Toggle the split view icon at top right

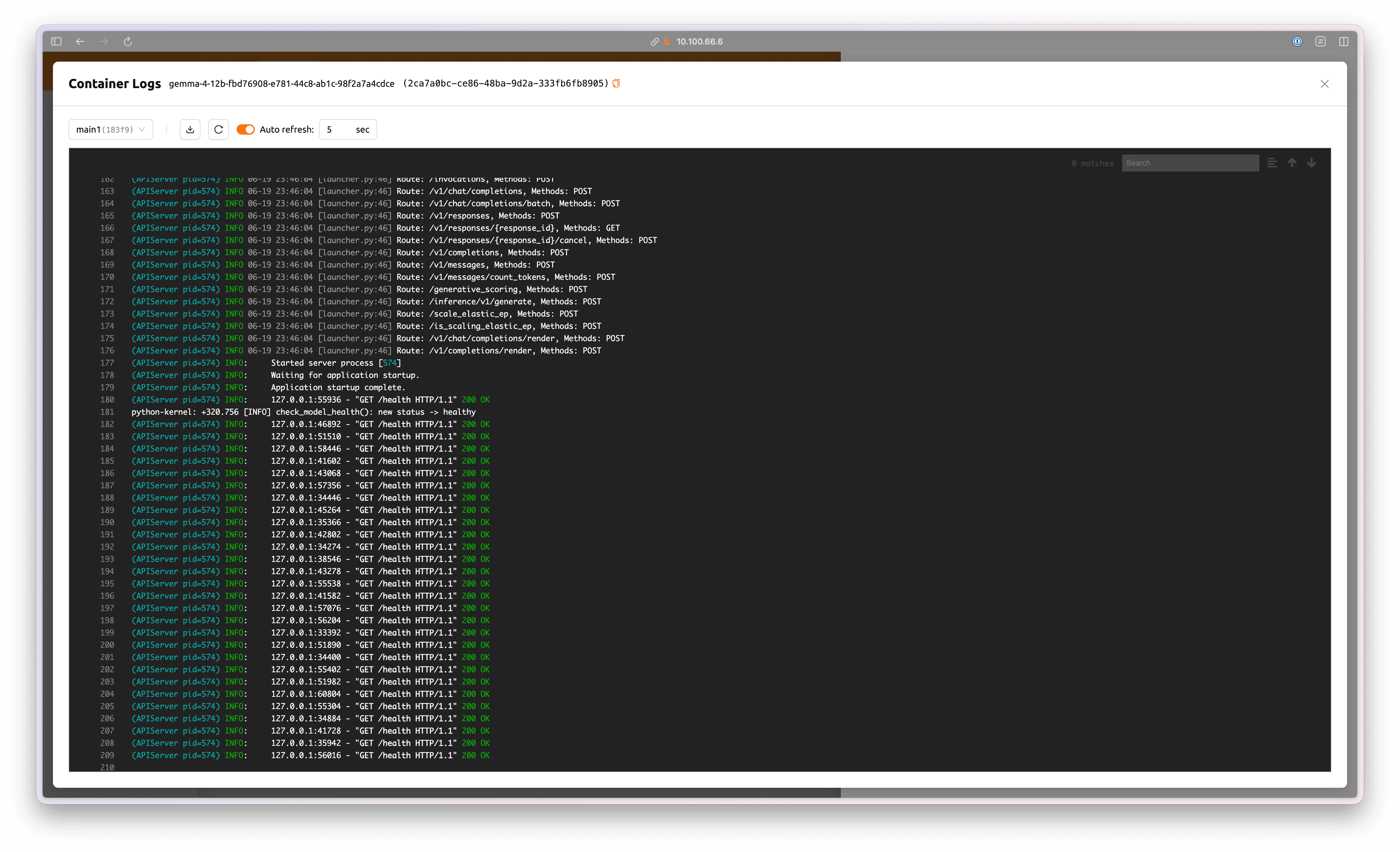pyautogui.click(x=1344, y=41)
